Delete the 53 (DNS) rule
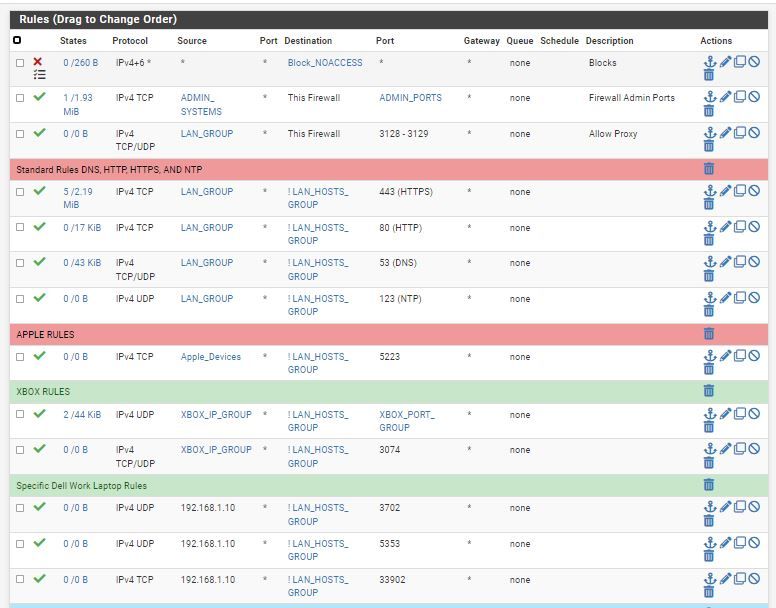 (709, 276)
